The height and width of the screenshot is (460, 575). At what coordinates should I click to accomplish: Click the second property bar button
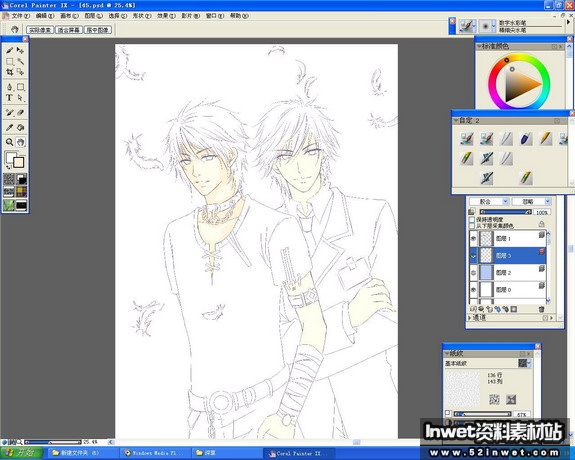pos(69,30)
